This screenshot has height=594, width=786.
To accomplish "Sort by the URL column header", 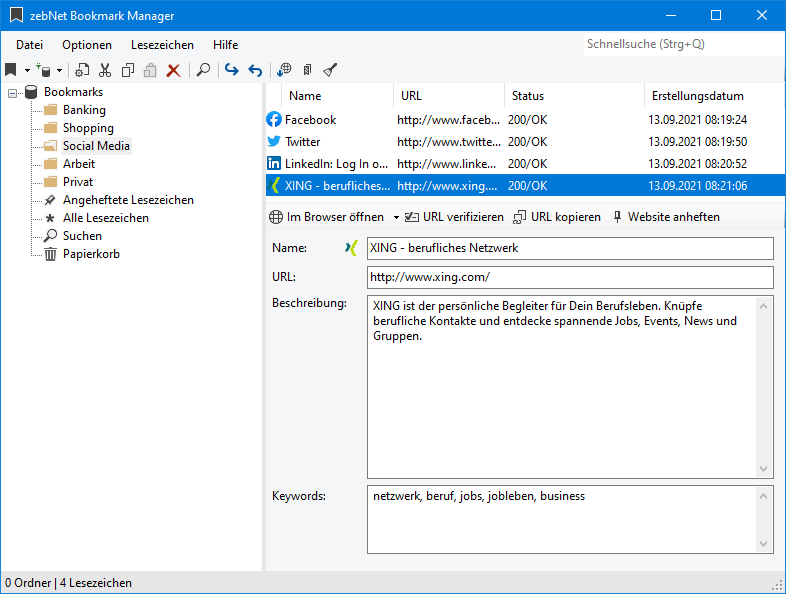I will pyautogui.click(x=449, y=96).
